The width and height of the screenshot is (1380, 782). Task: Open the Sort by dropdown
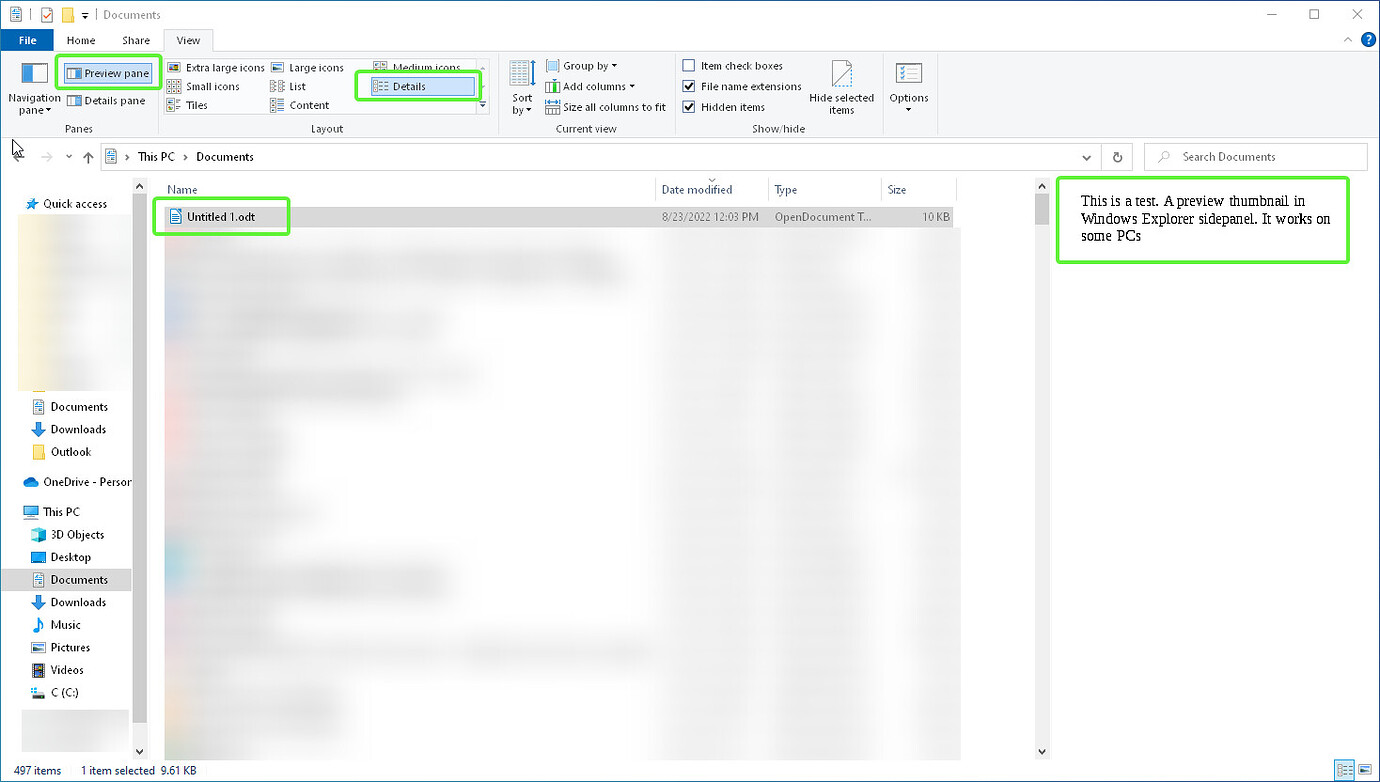[x=521, y=87]
